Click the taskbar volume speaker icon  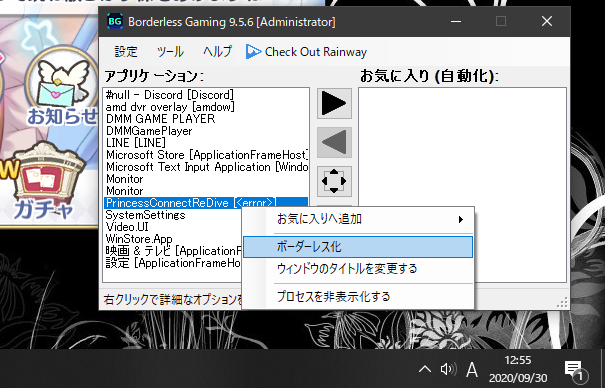(448, 369)
